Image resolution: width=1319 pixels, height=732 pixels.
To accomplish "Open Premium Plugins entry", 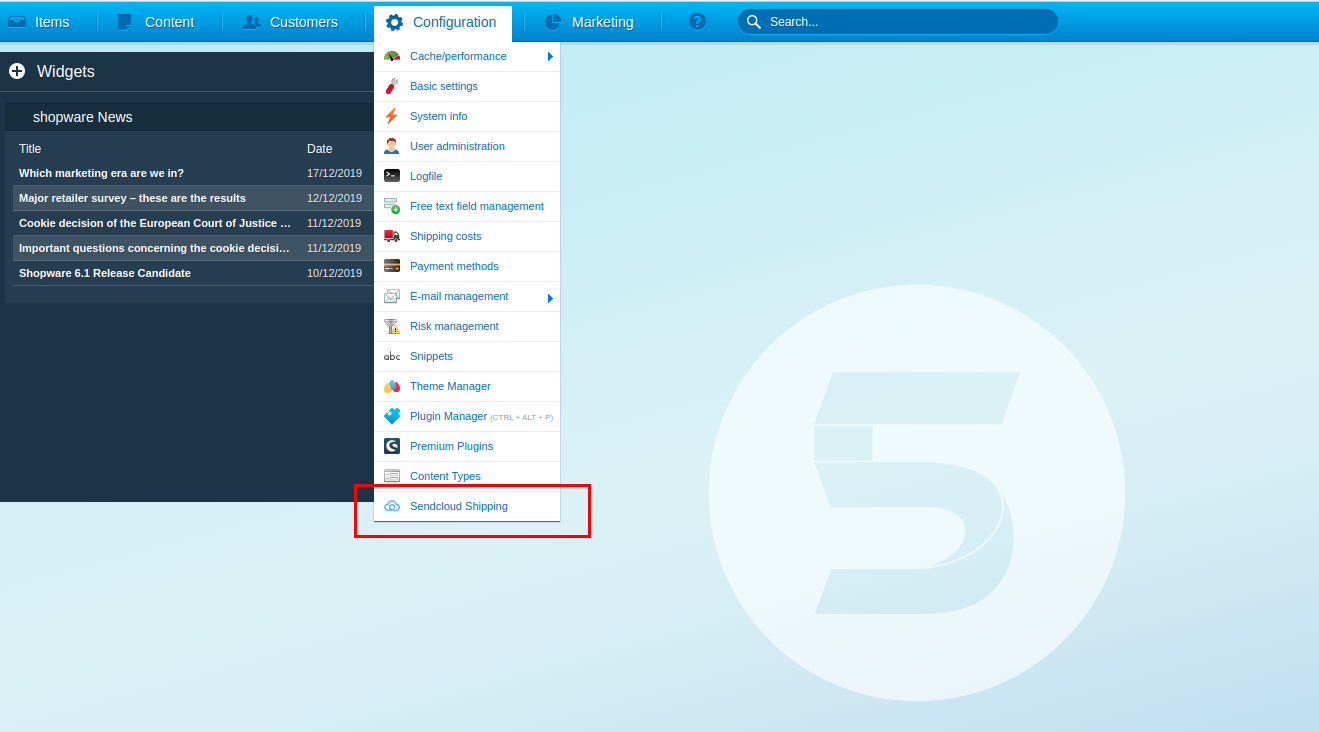I will [x=467, y=447].
